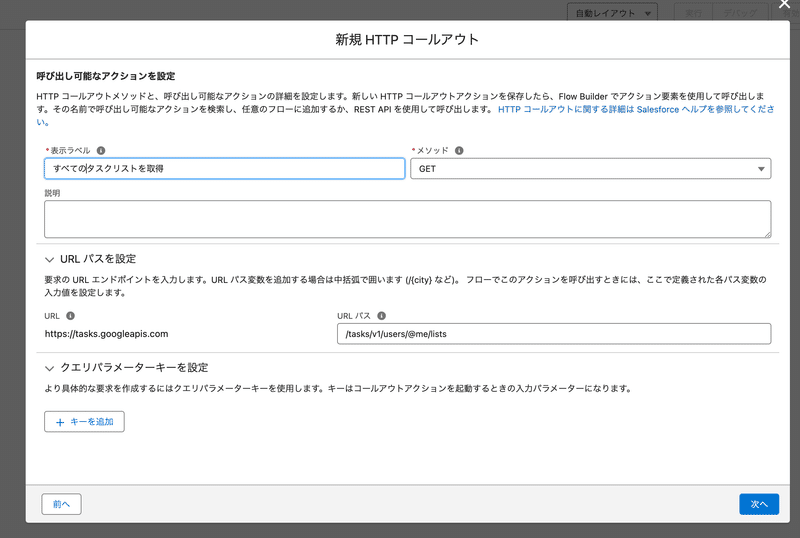Click info icon beside URL パス label
Viewport: 800px width, 538px height.
pos(382,316)
